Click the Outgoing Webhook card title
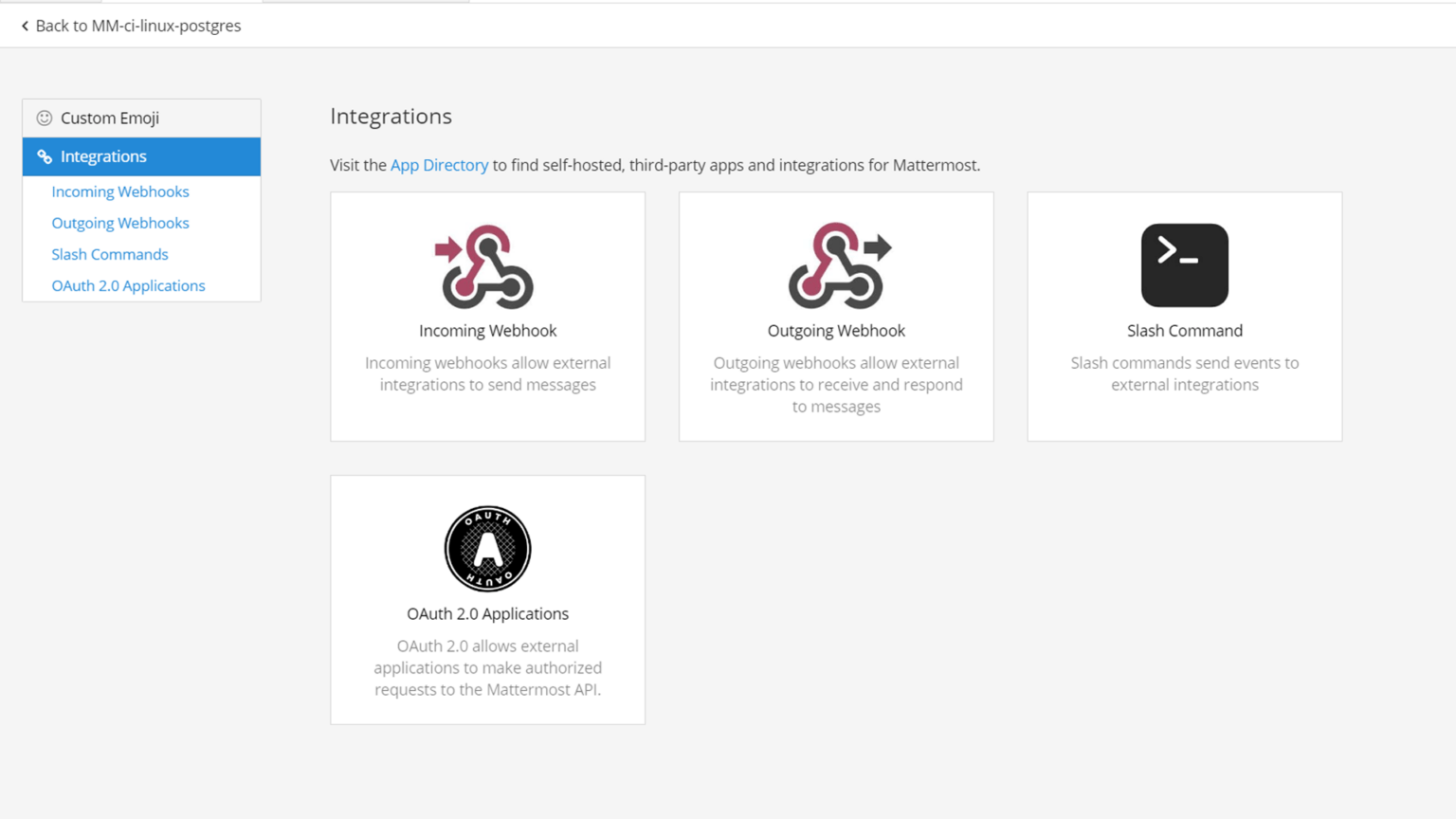This screenshot has width=1456, height=819. (x=836, y=331)
